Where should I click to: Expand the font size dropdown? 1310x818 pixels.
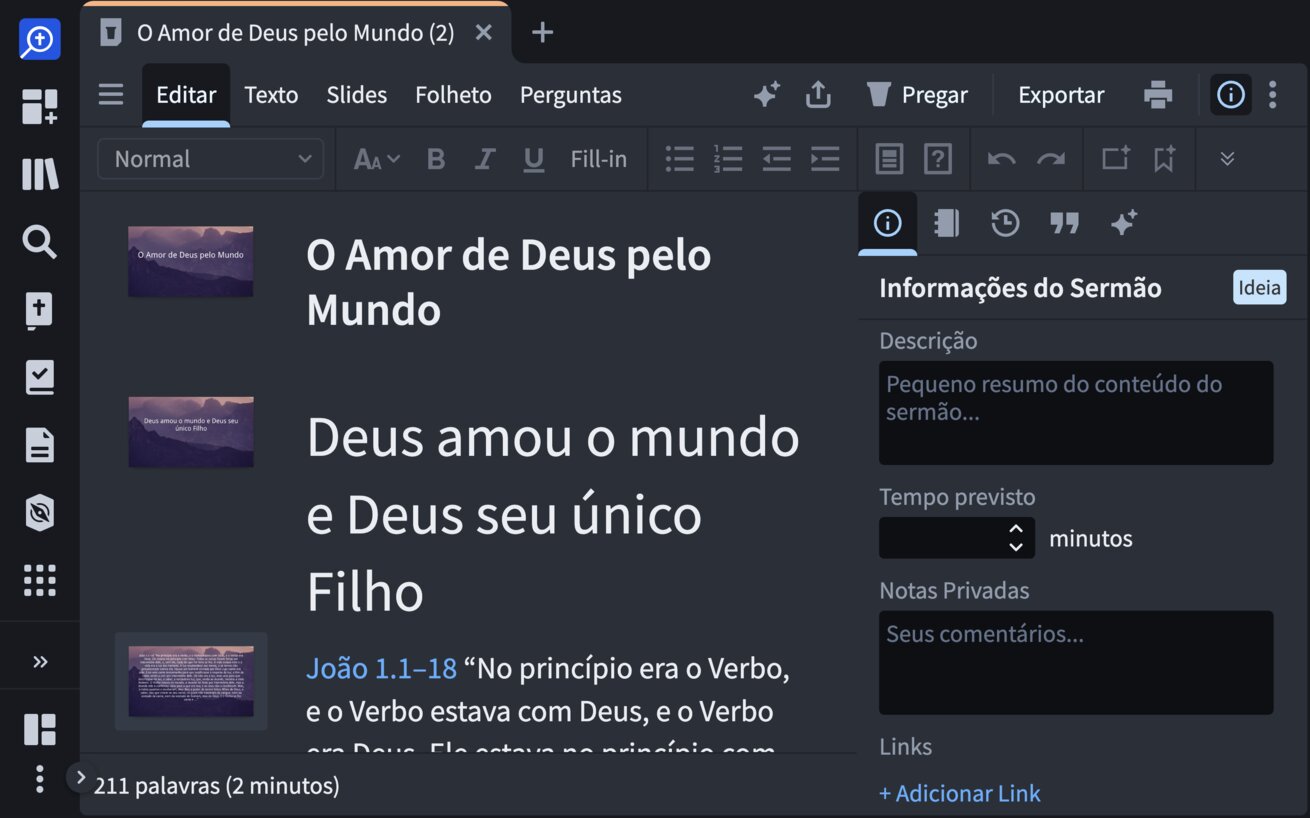pyautogui.click(x=377, y=159)
